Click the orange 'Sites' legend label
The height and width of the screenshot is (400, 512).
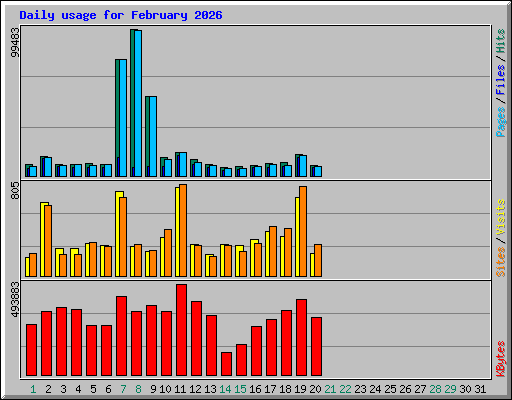click(x=501, y=262)
